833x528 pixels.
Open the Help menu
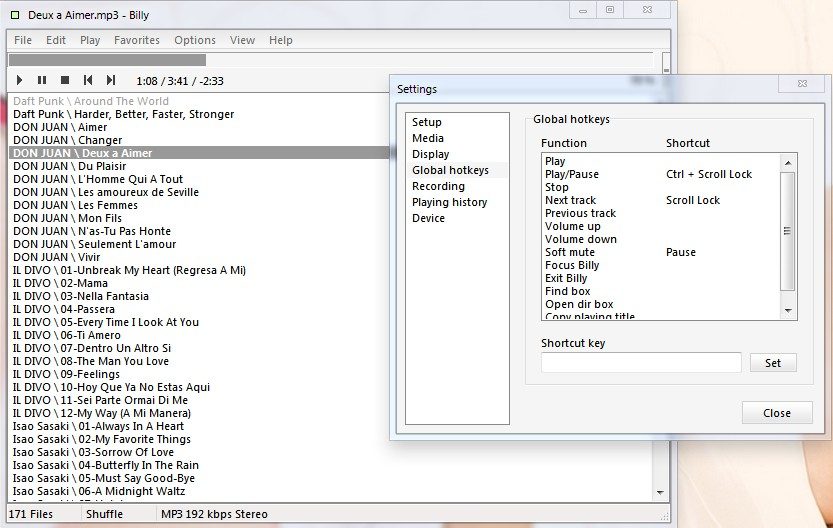click(x=280, y=40)
